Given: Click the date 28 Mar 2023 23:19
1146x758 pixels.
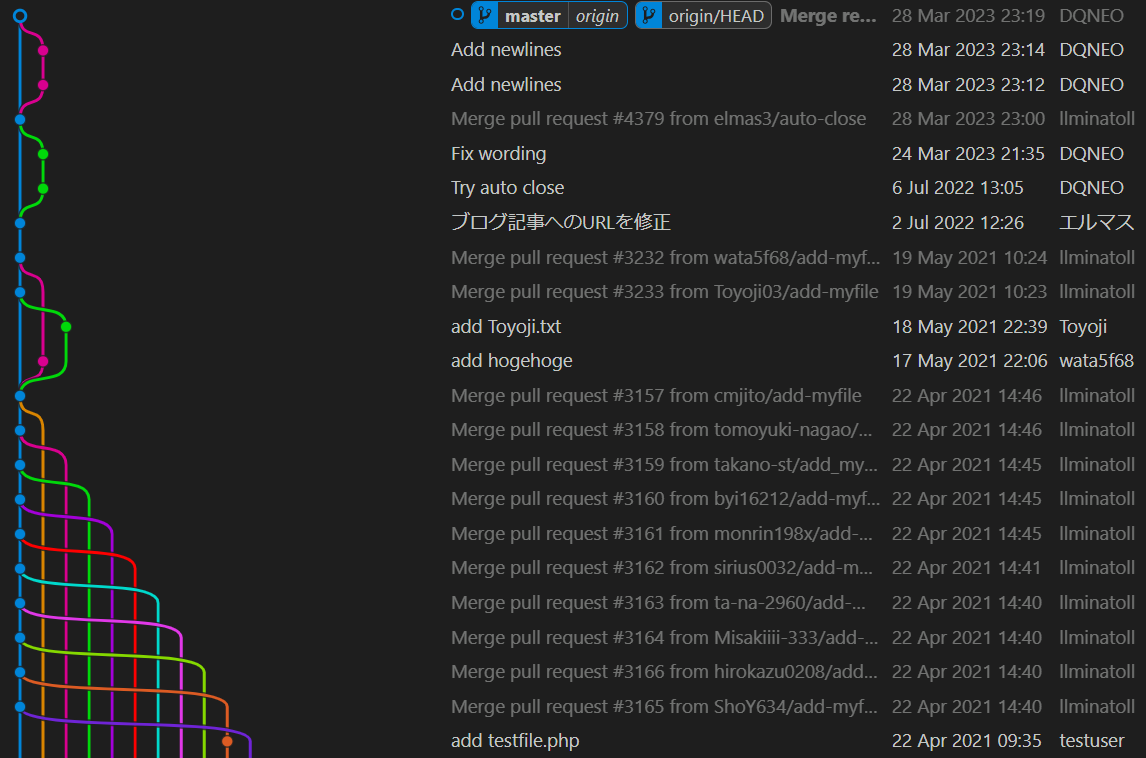Looking at the screenshot, I should coord(968,15).
